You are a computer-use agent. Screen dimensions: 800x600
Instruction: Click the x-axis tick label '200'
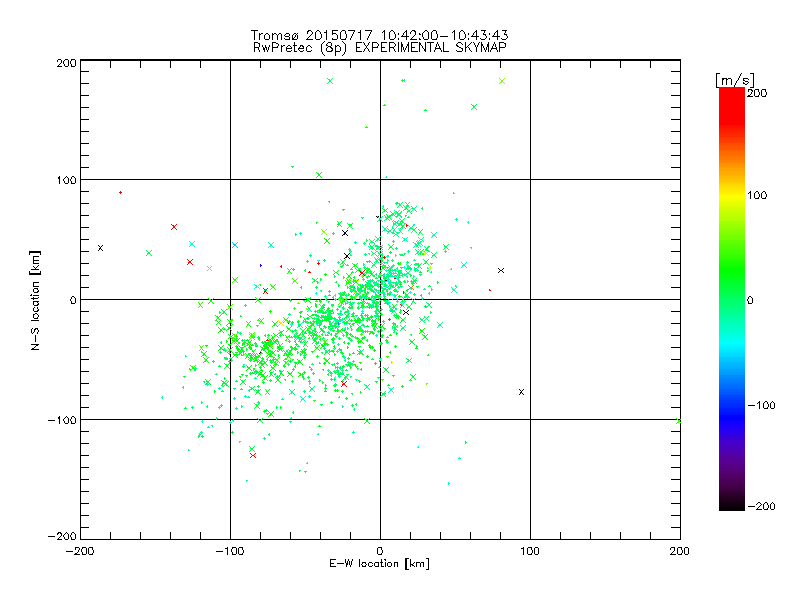(680, 551)
